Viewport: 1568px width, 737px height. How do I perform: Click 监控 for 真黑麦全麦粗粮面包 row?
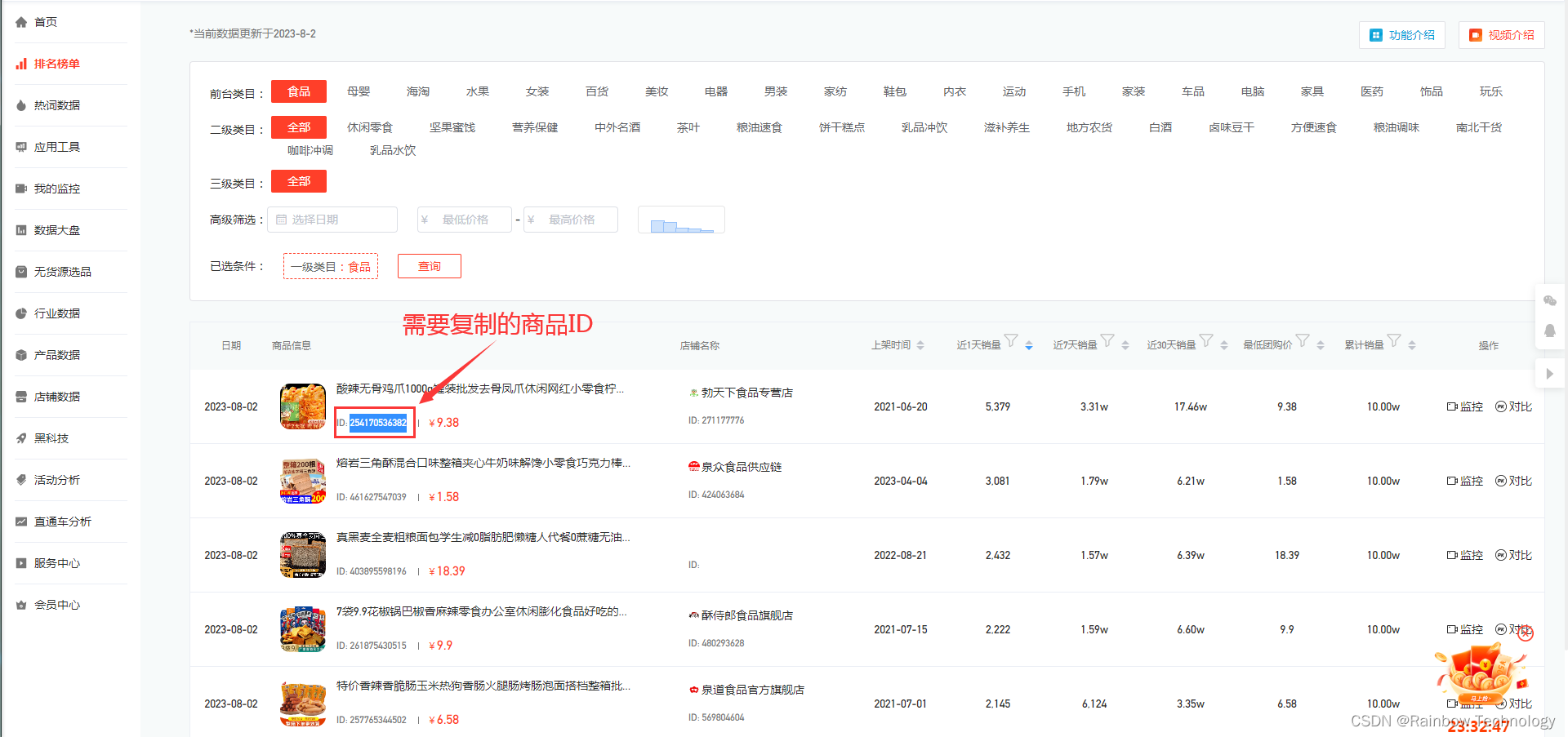1465,555
